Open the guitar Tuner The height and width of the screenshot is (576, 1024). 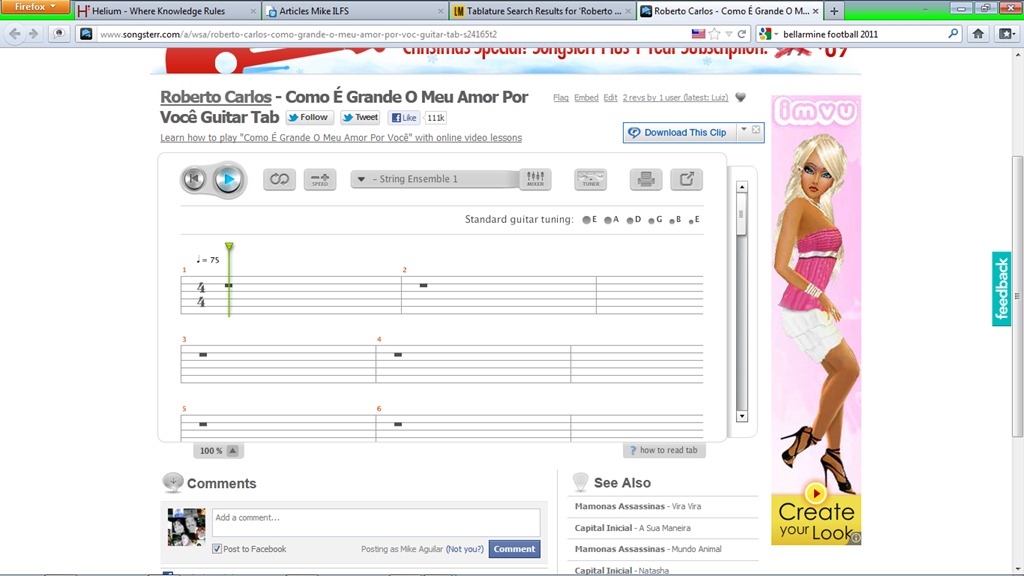[590, 180]
